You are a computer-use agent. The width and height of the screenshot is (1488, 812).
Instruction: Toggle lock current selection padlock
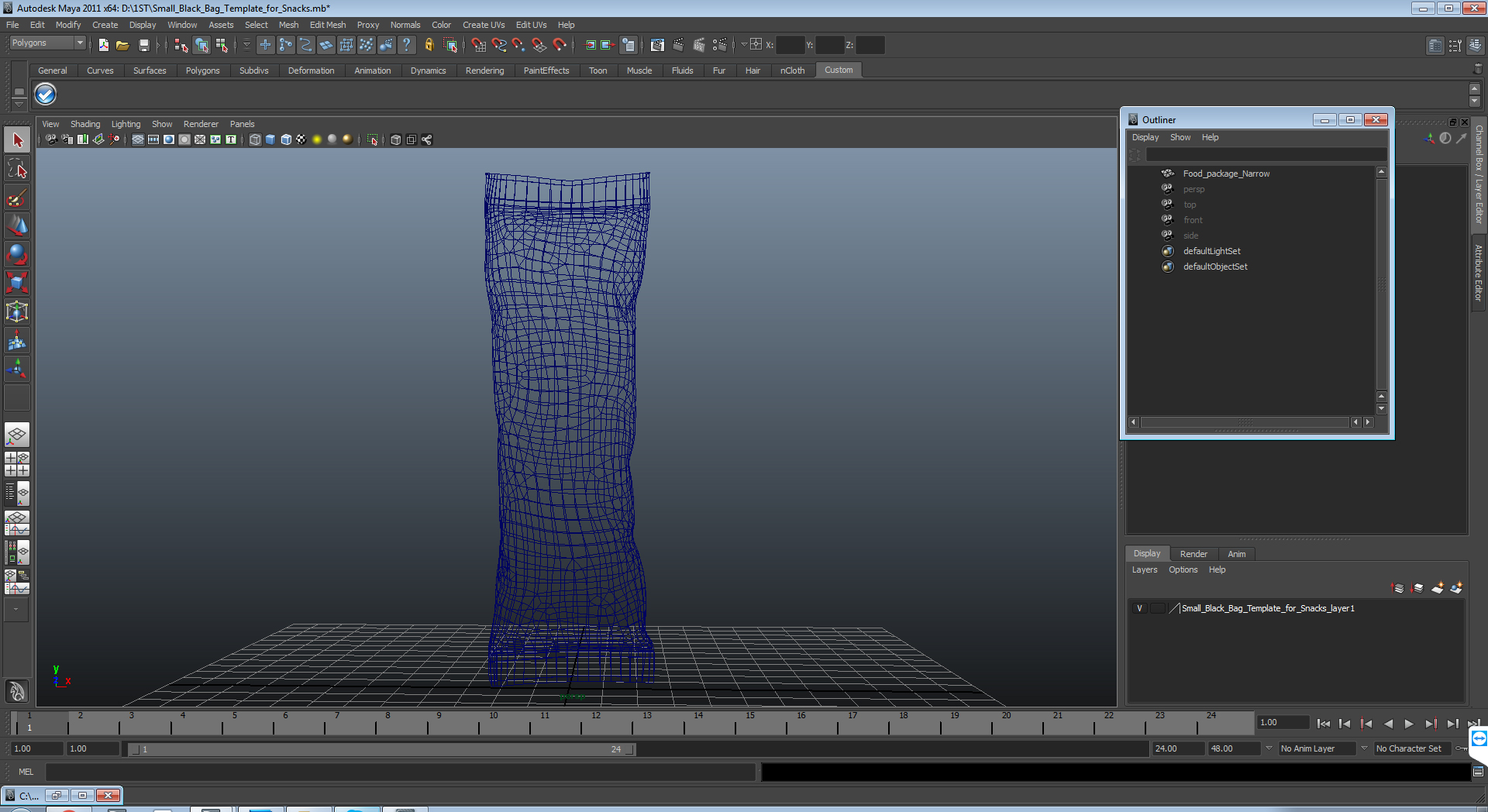point(429,46)
